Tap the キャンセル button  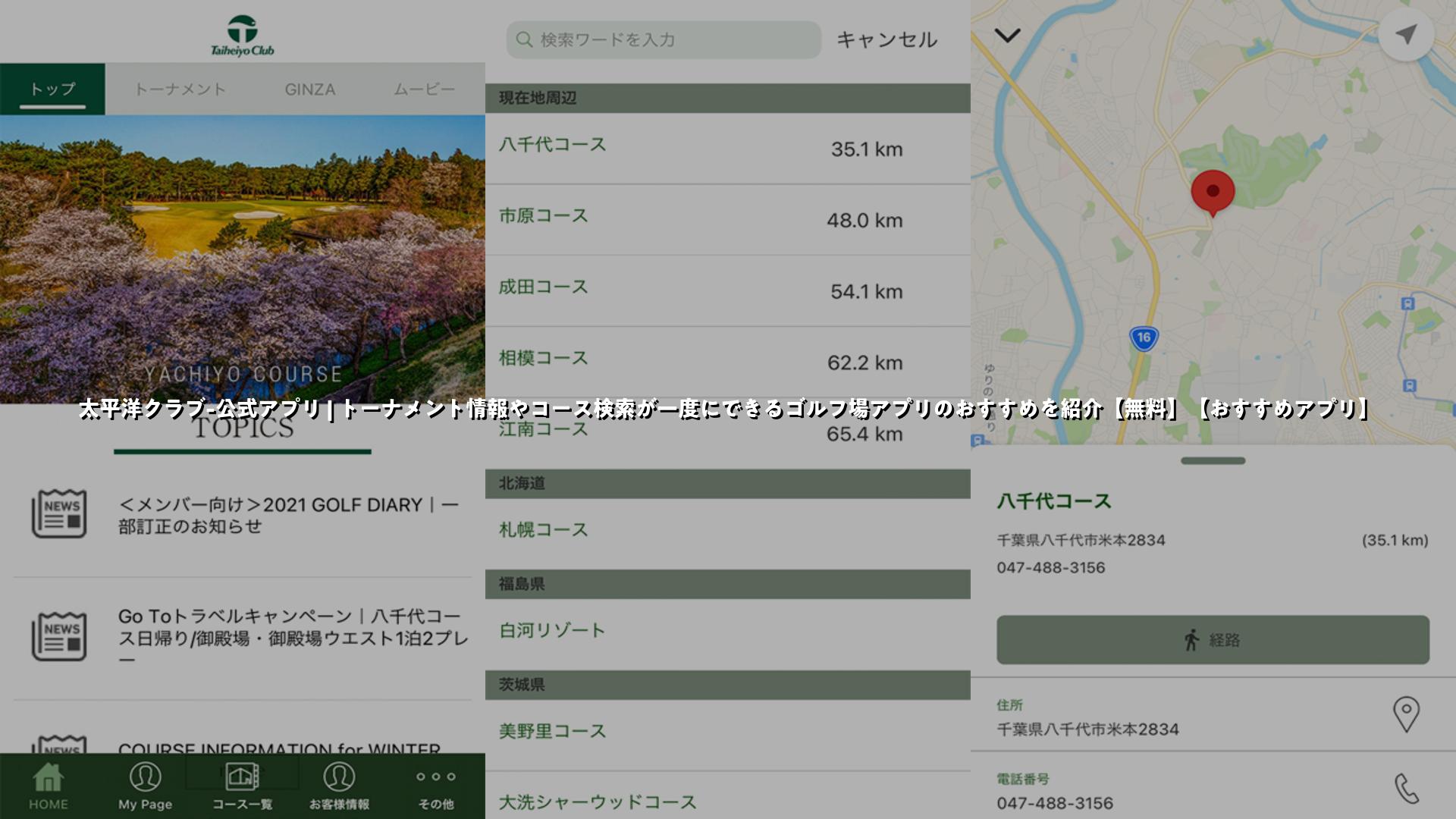click(886, 39)
